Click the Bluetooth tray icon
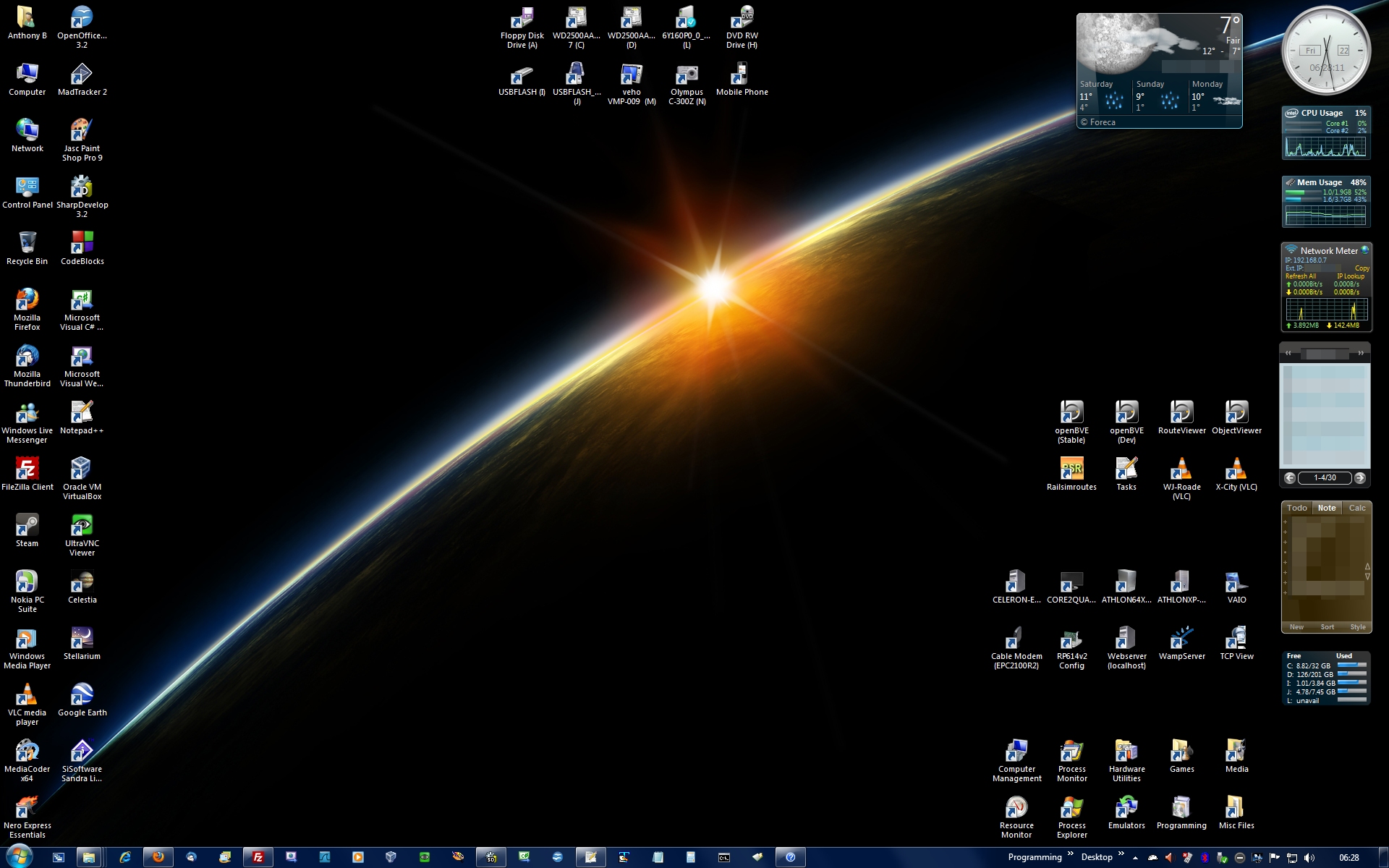Viewport: 1389px width, 868px height. click(1205, 858)
